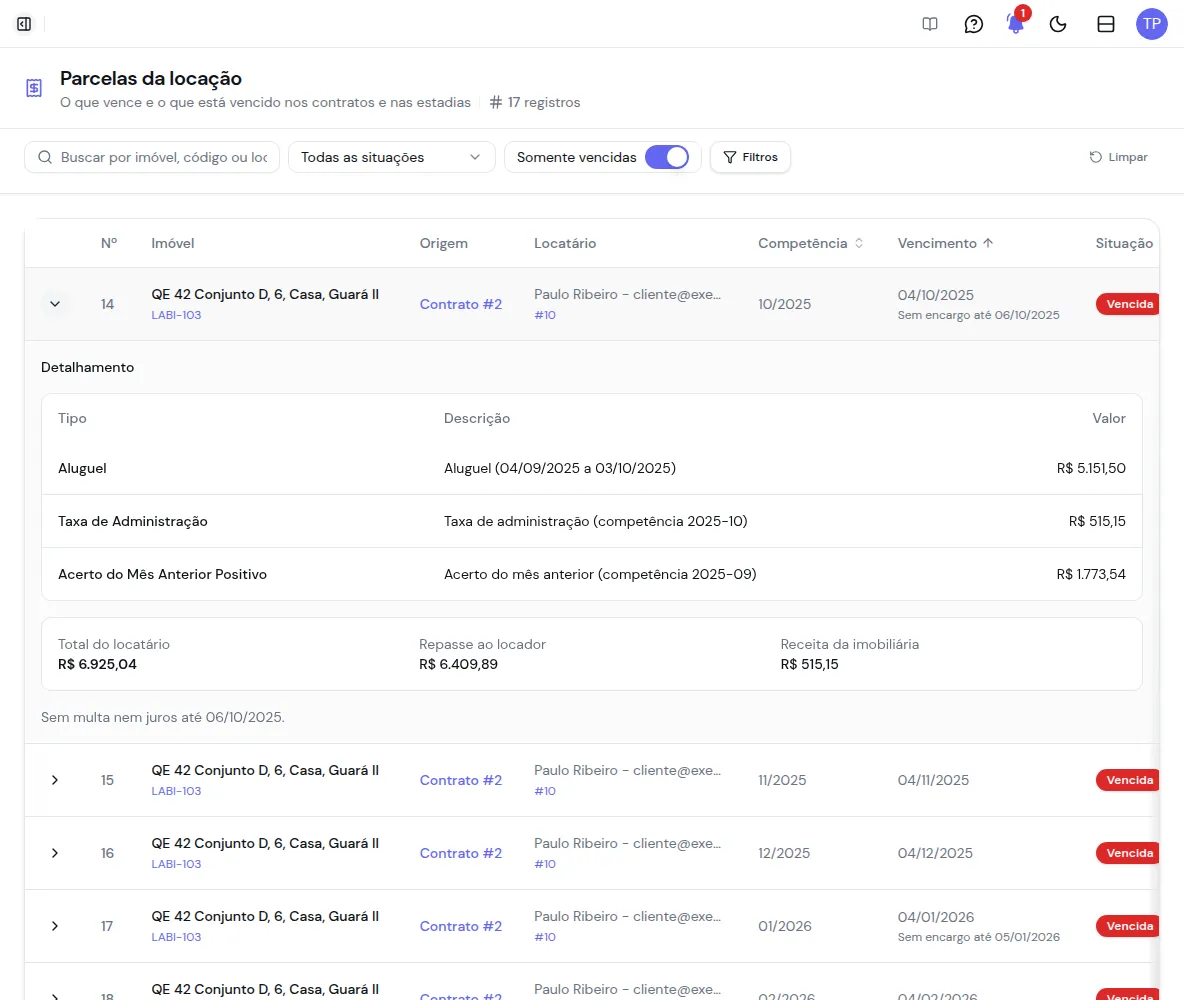Select Total do locatário R$ 6.925,04

(97, 665)
